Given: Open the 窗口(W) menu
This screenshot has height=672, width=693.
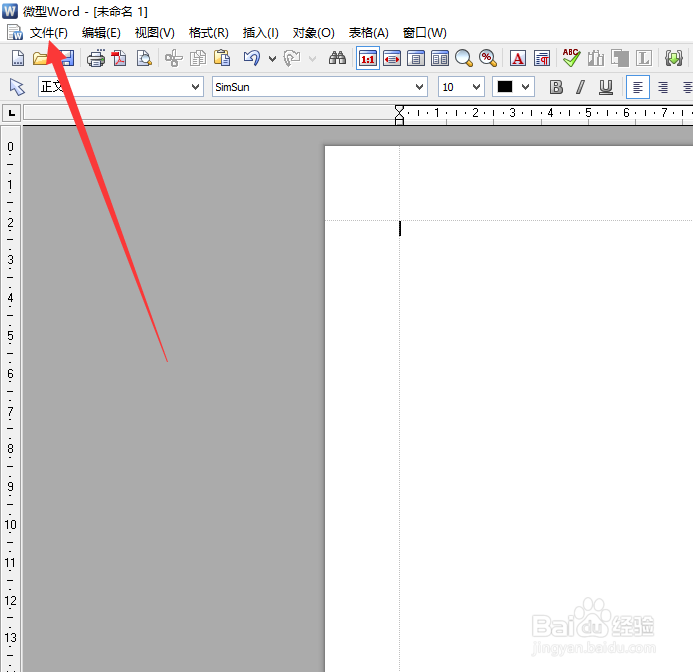Looking at the screenshot, I should pyautogui.click(x=424, y=33).
